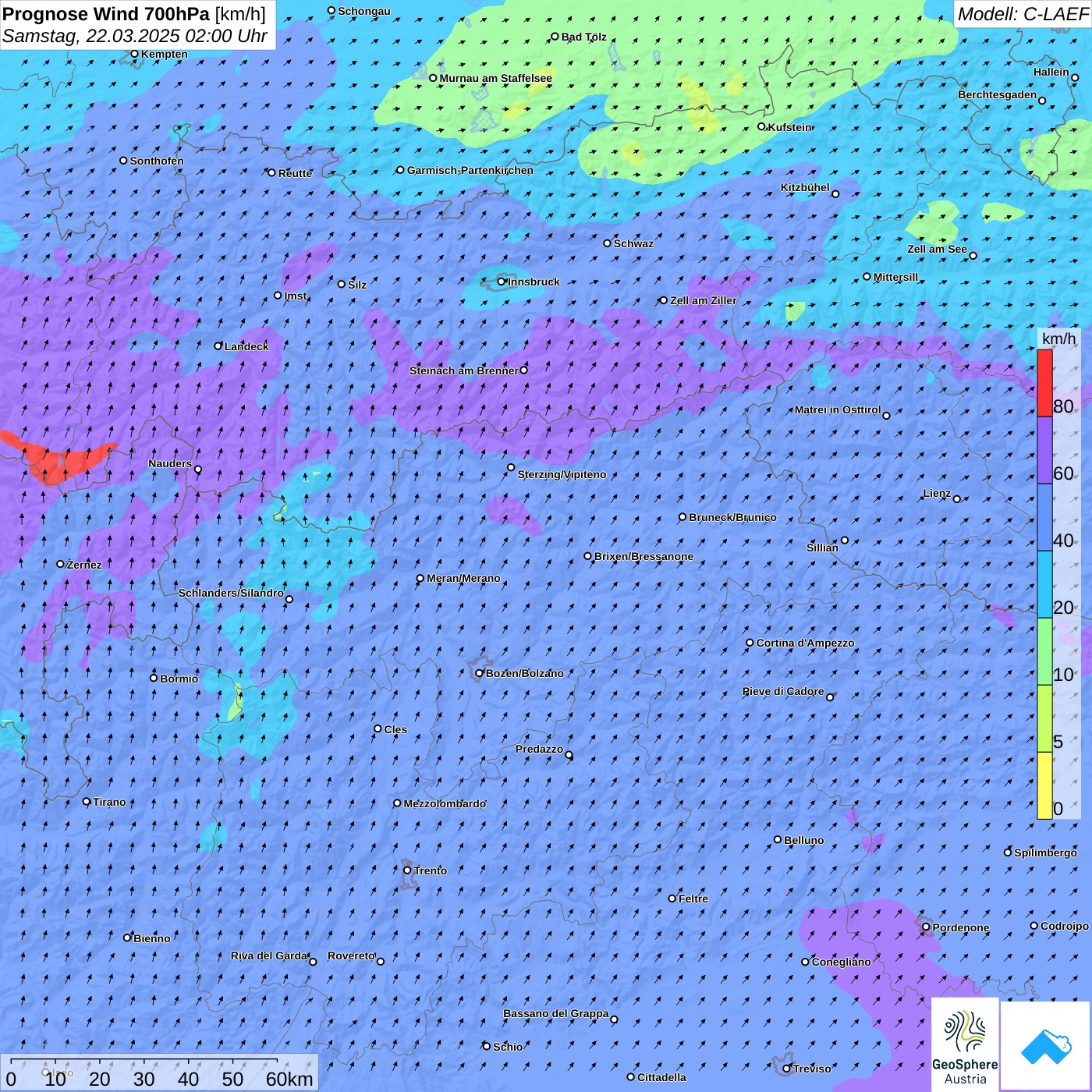
Task: Select the purple 60–80 legend segment
Action: [1044, 450]
